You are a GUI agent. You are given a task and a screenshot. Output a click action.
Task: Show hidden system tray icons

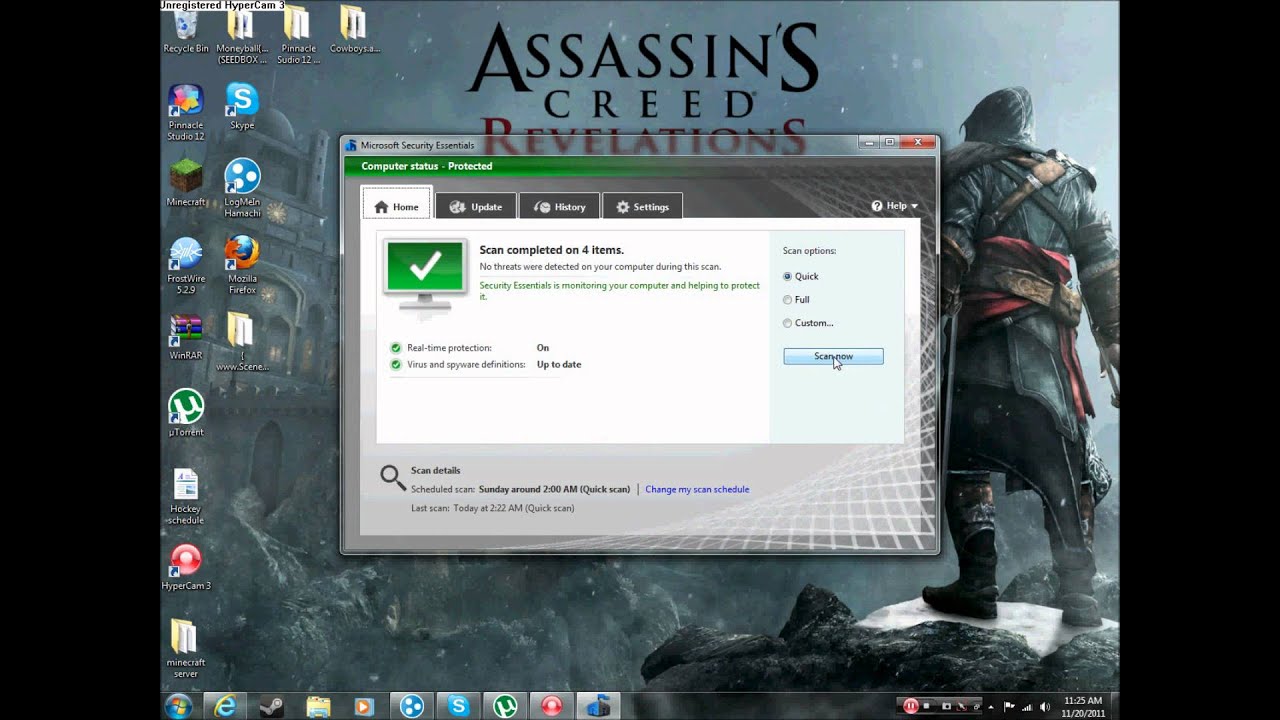click(991, 707)
